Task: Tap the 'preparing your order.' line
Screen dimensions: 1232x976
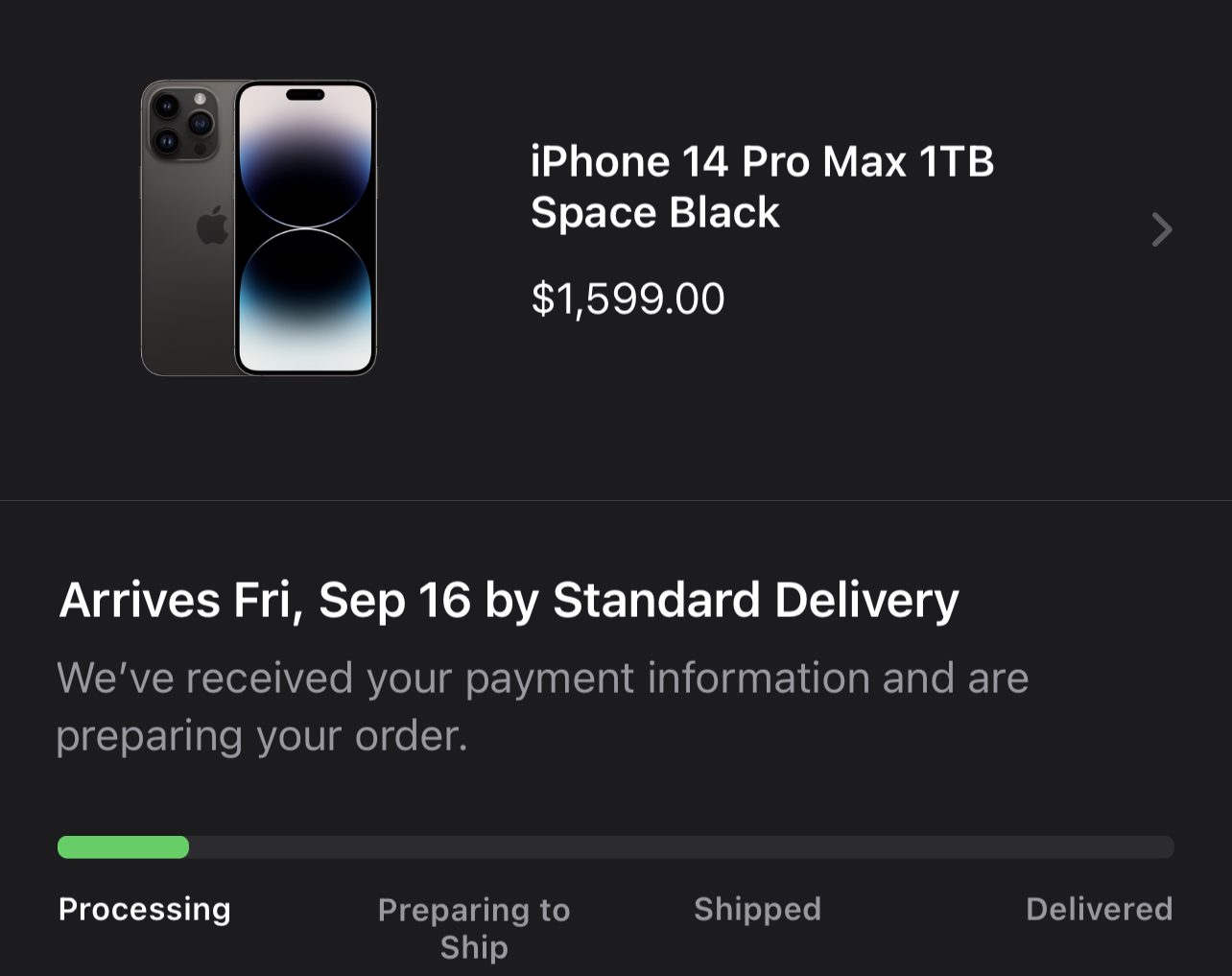Action: pyautogui.click(x=262, y=736)
